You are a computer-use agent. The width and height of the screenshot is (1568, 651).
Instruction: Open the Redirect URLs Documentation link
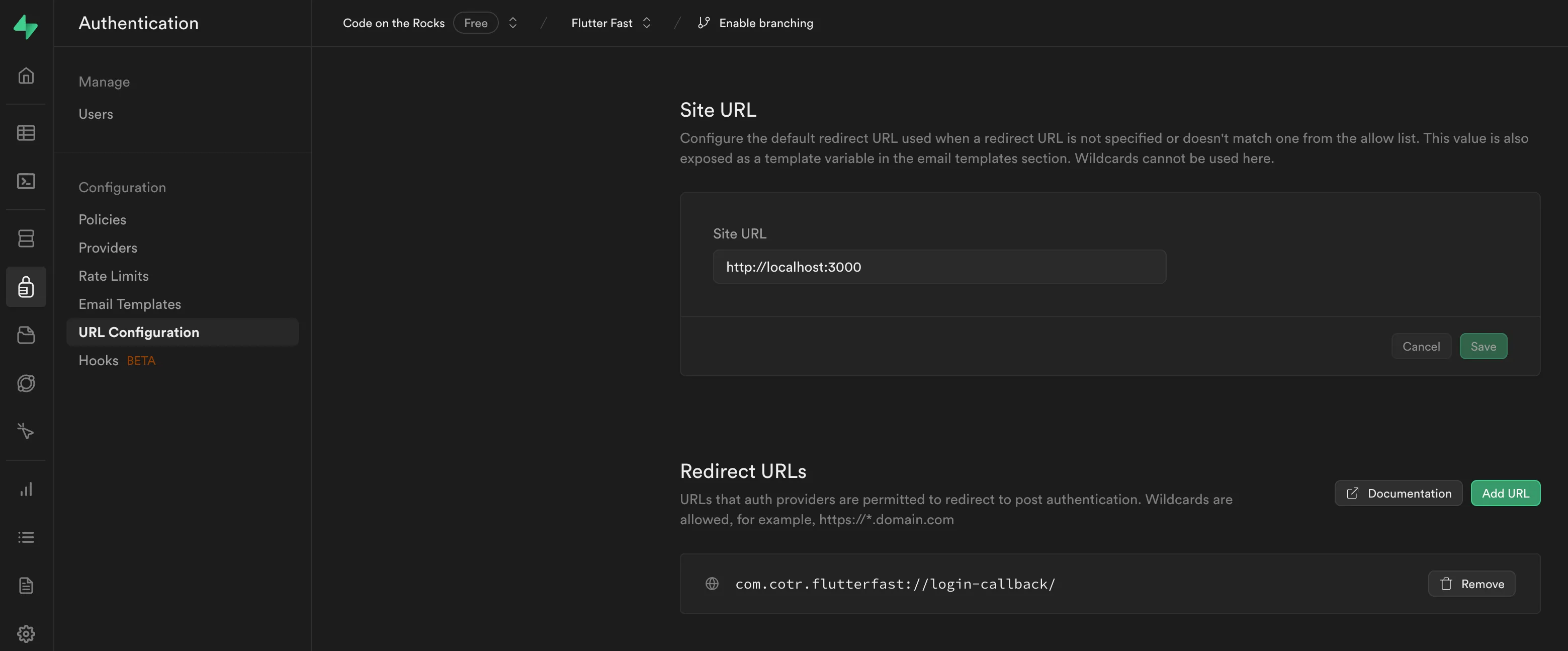pyautogui.click(x=1398, y=493)
